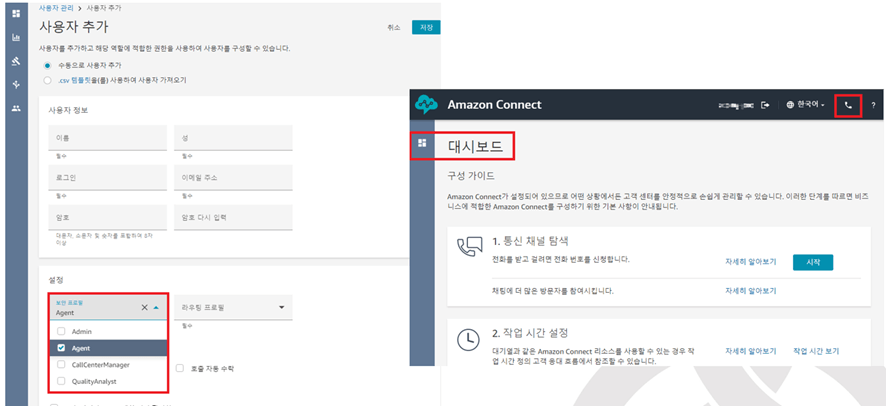
Task: Click clock icon for 작업 시간 설정
Action: pos(468,340)
